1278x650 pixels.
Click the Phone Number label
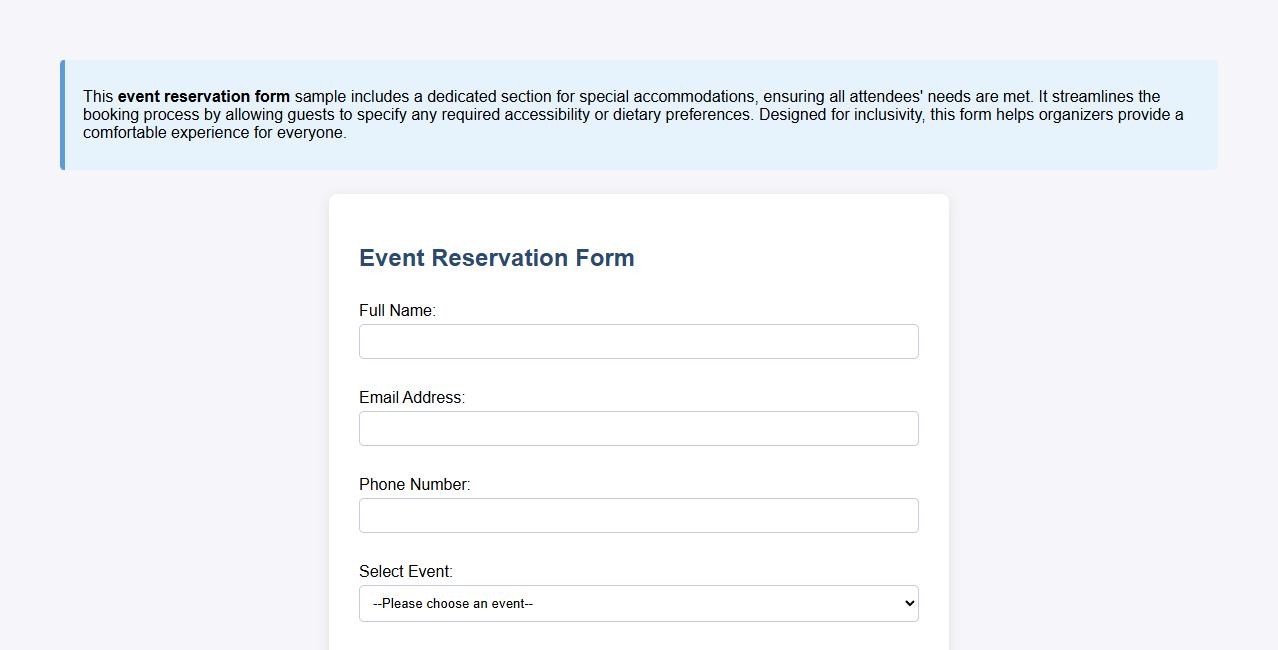414,484
